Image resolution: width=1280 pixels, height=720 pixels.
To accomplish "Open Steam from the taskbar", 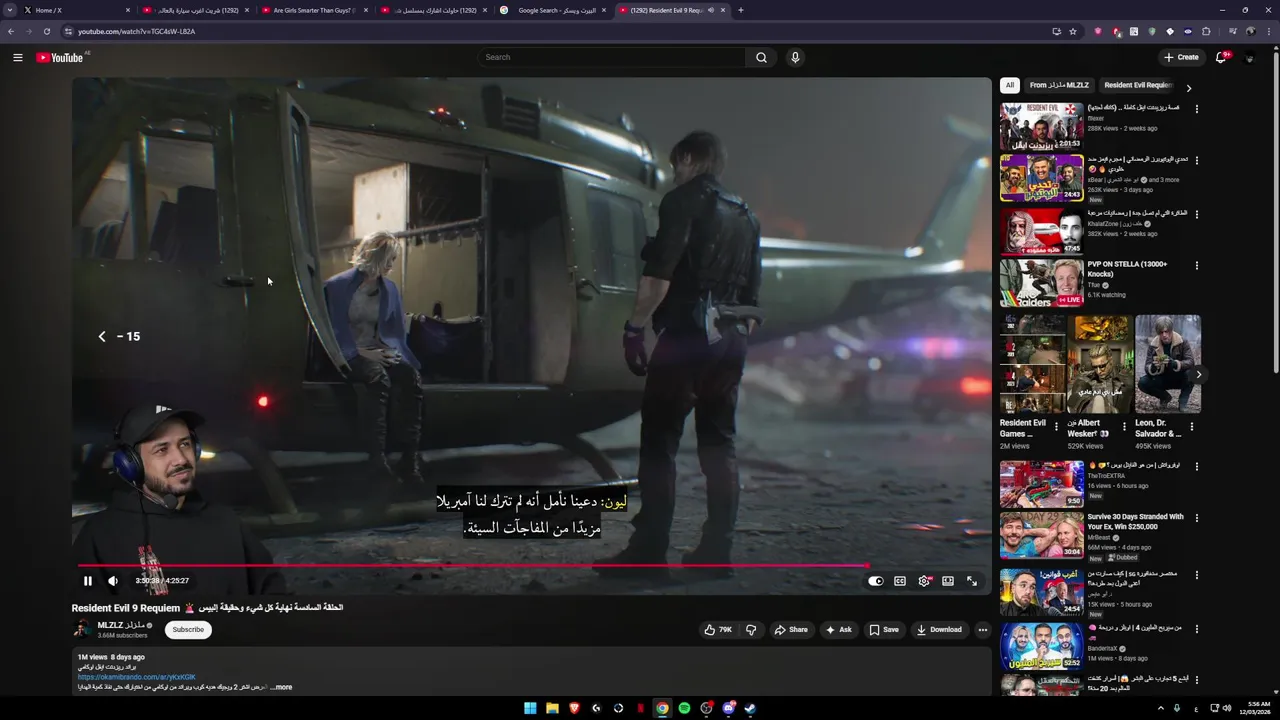I will pos(750,708).
